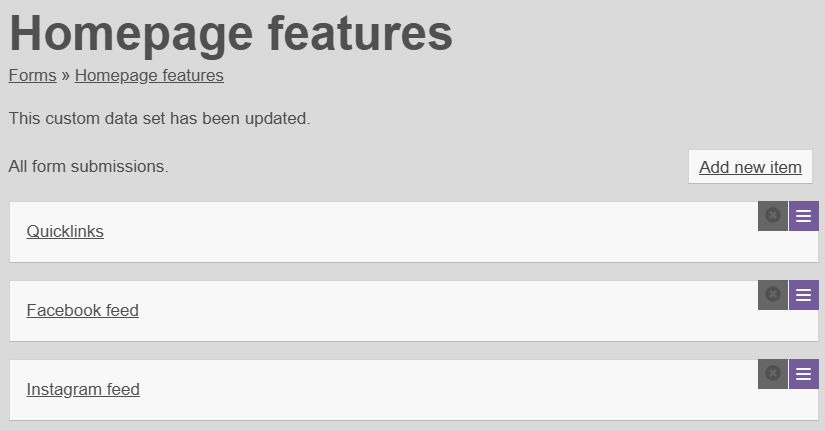Click the Homepage features breadcrumb link

149,75
